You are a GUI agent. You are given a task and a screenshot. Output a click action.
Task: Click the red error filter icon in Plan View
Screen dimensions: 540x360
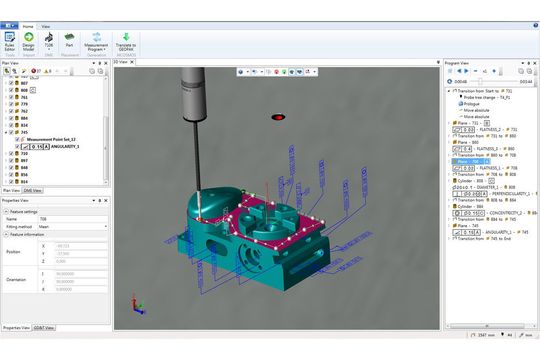tap(34, 71)
